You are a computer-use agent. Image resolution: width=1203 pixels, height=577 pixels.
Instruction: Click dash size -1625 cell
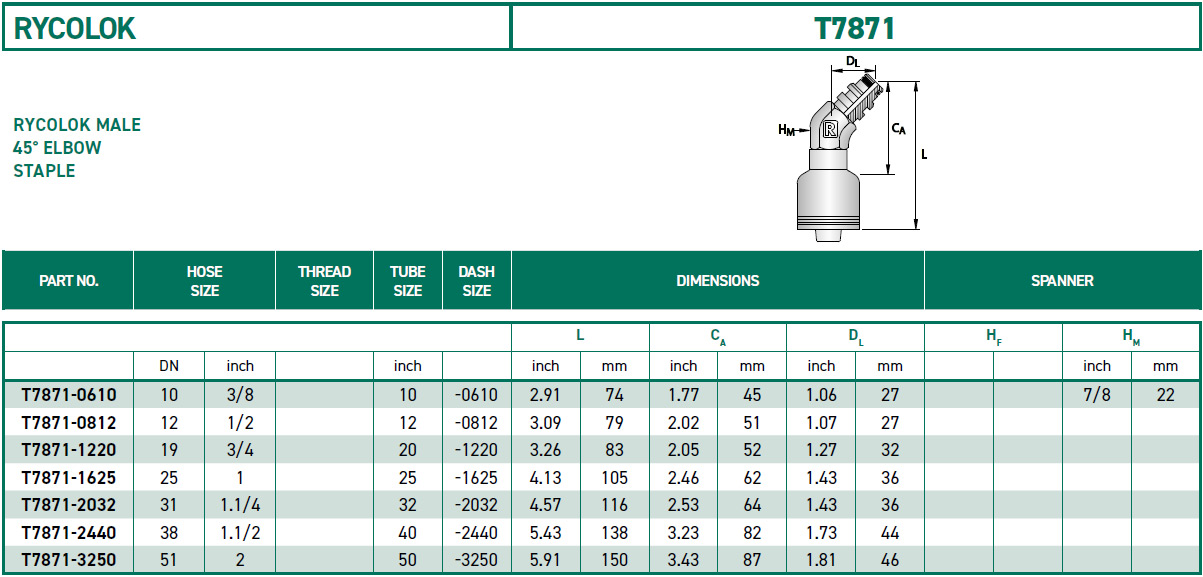point(476,477)
